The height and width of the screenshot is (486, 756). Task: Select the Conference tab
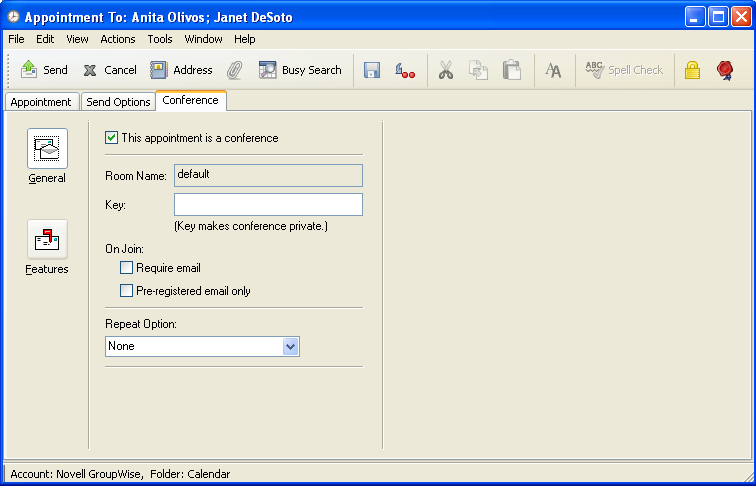click(x=190, y=100)
